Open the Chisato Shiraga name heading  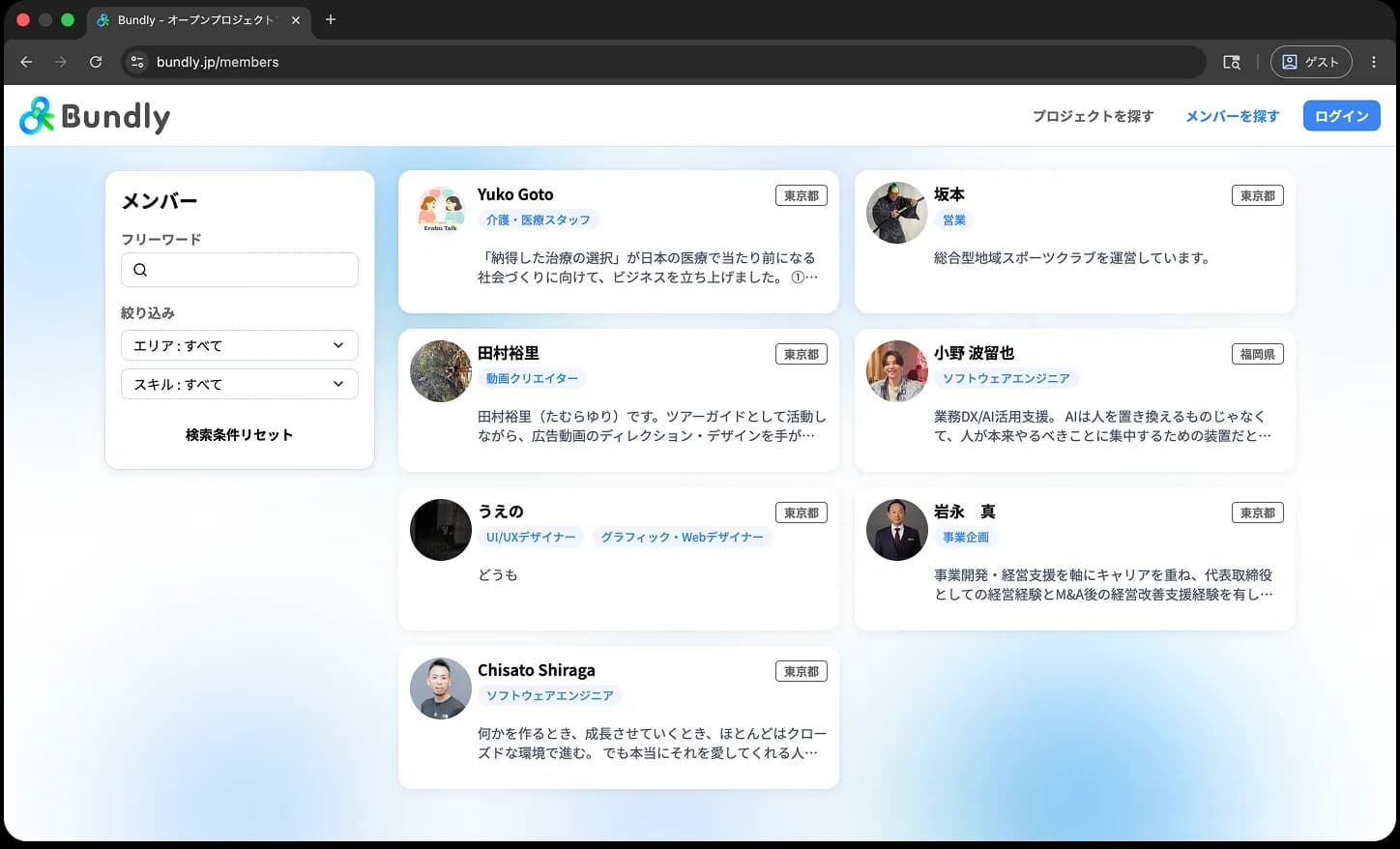point(537,670)
